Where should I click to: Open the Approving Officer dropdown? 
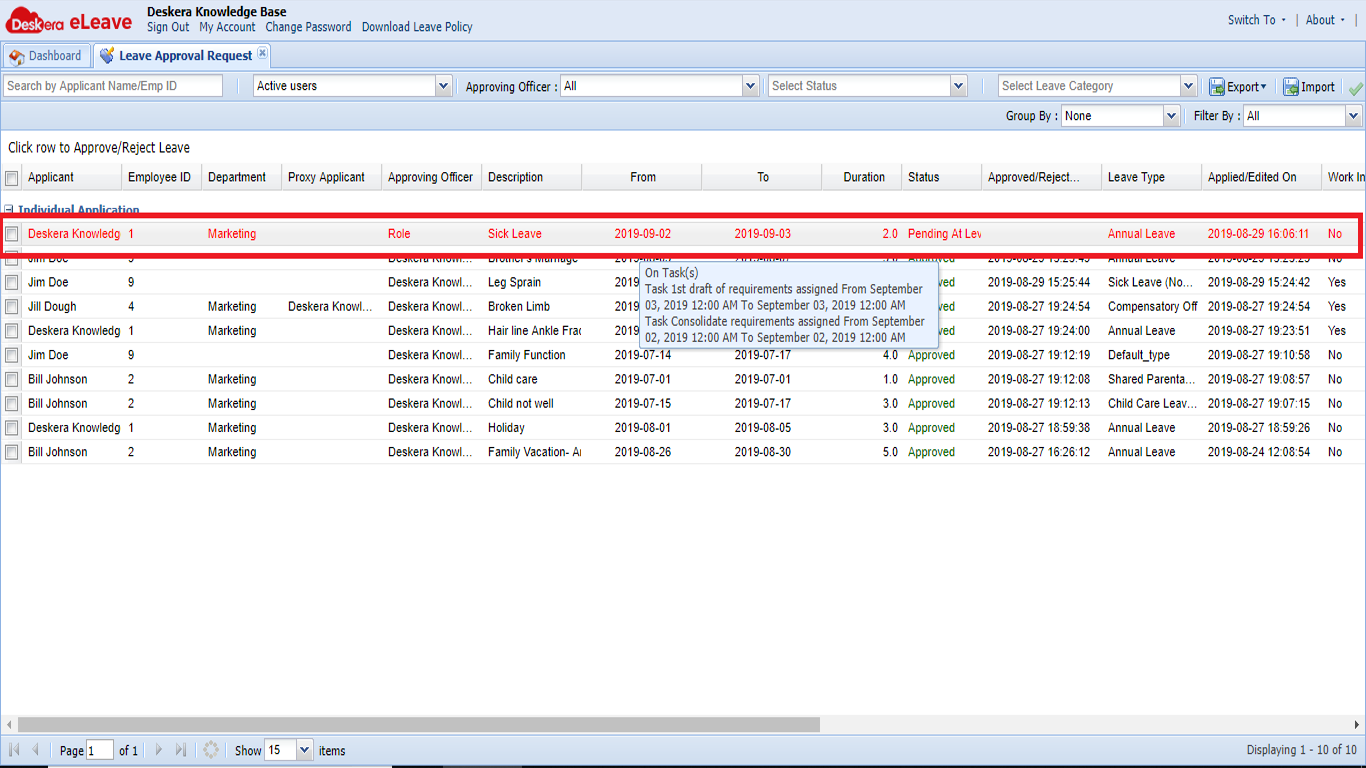749,85
